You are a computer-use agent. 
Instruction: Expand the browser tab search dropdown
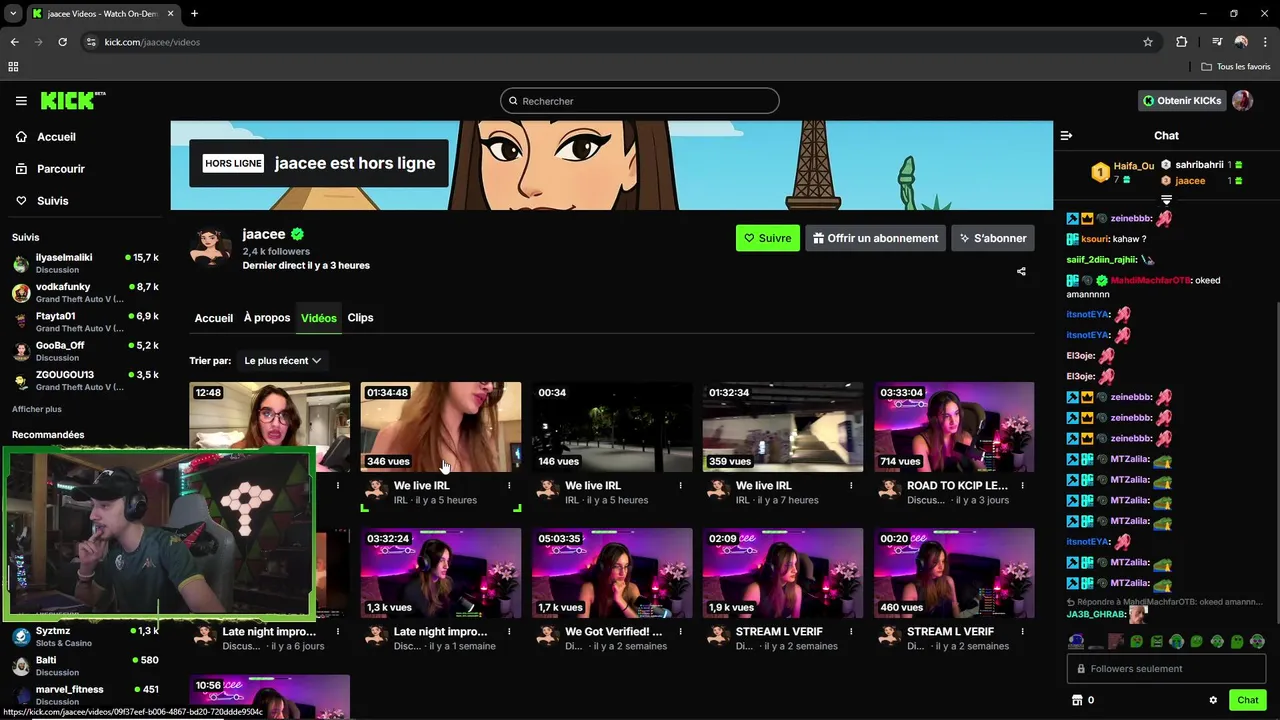click(13, 13)
